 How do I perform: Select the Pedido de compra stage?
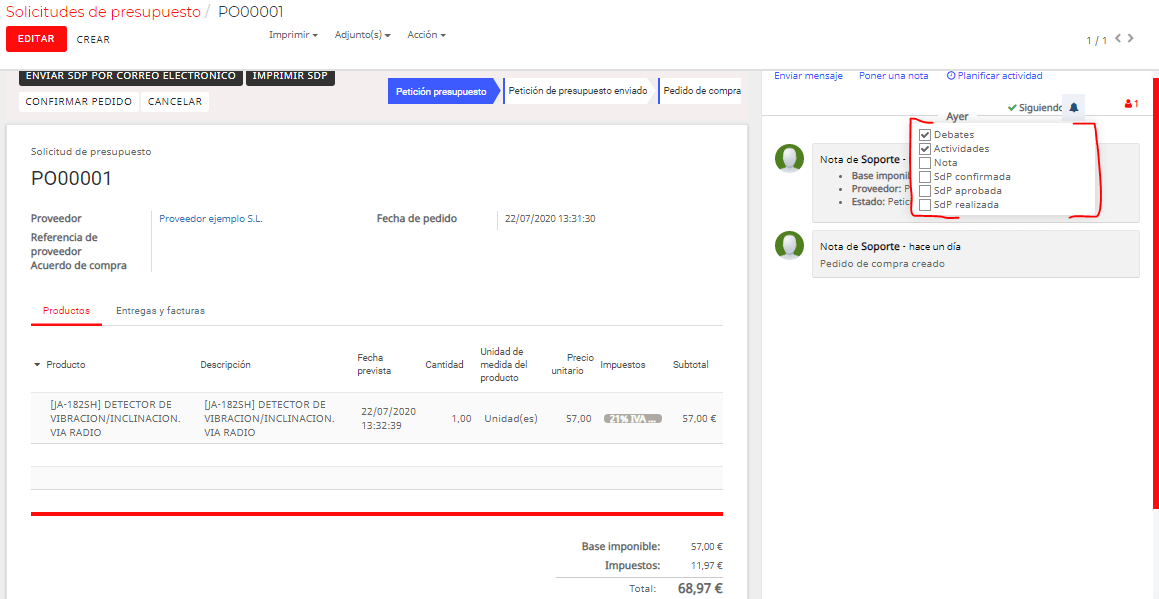tap(699, 92)
